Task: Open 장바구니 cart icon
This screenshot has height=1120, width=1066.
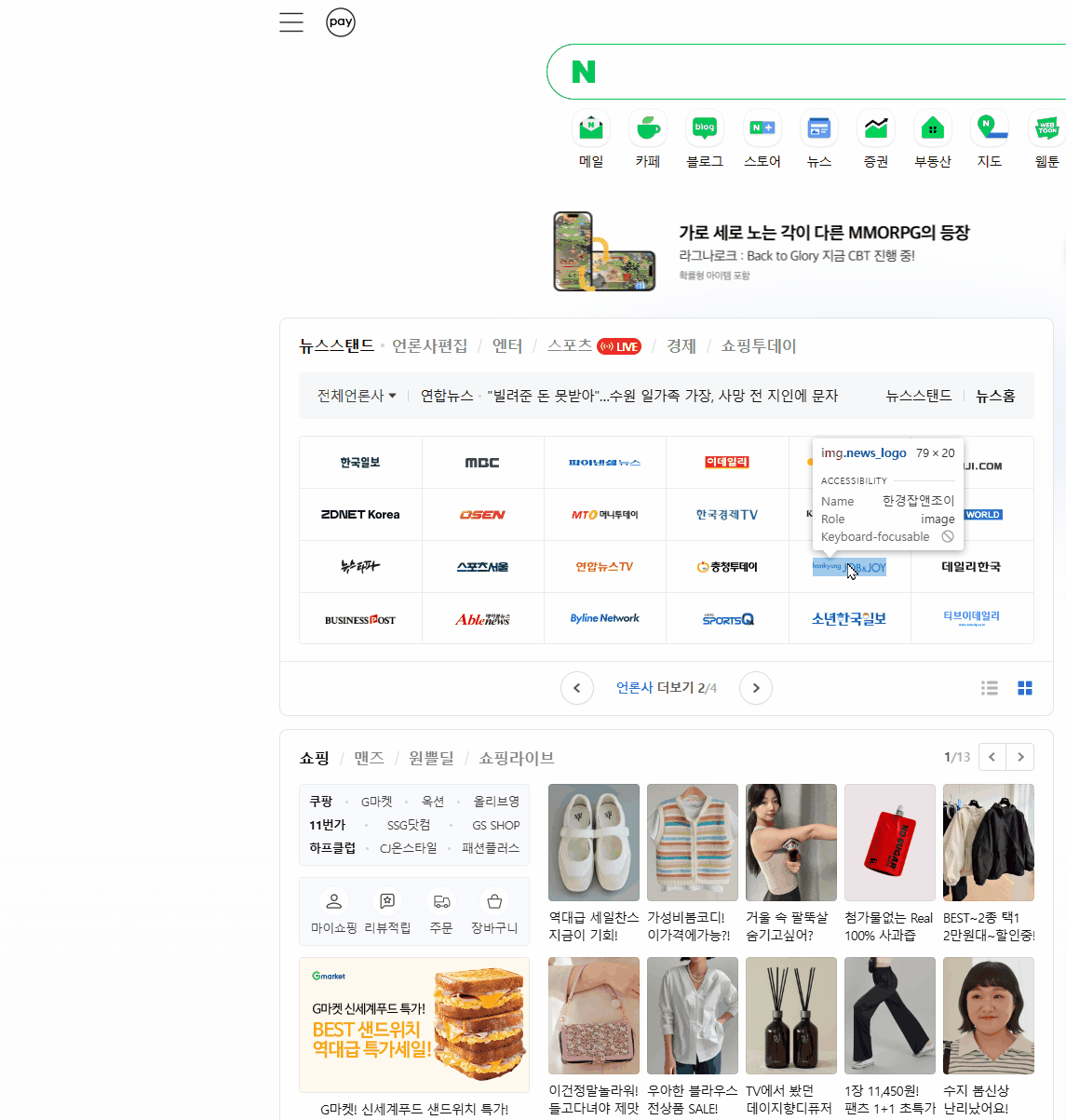Action: click(494, 901)
